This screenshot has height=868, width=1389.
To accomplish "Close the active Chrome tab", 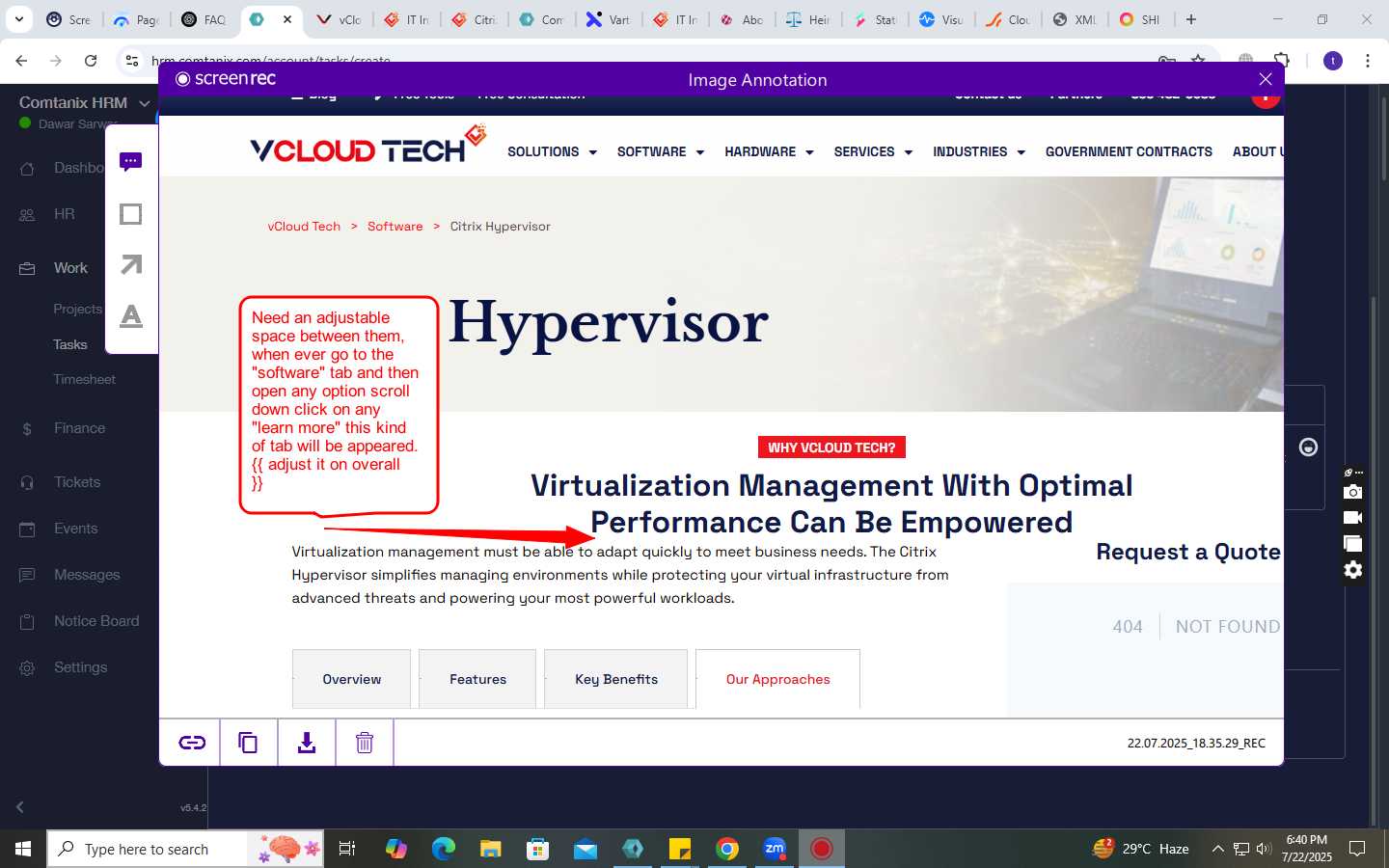I will click(287, 19).
